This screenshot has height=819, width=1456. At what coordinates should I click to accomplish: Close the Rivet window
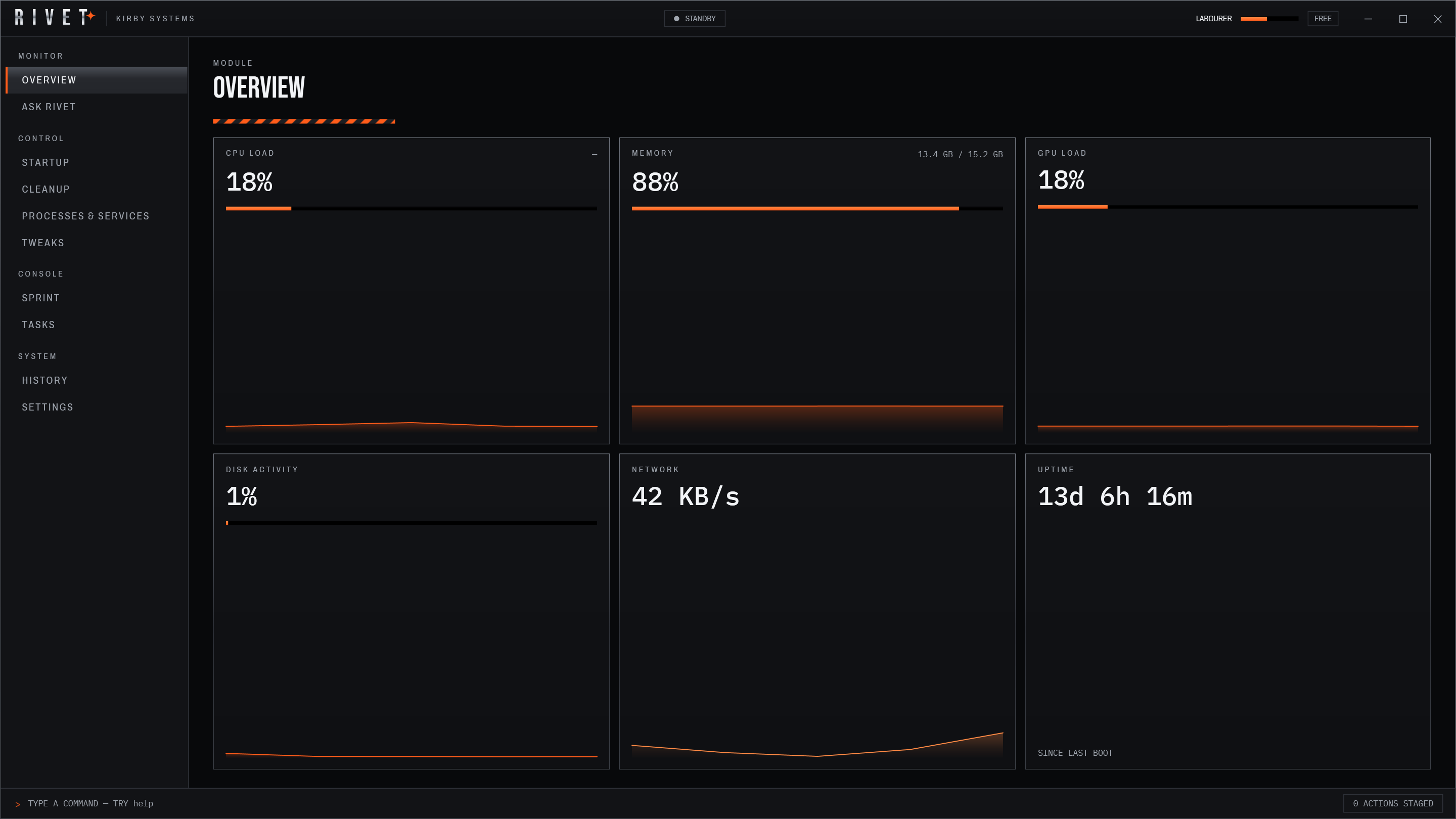click(1438, 19)
